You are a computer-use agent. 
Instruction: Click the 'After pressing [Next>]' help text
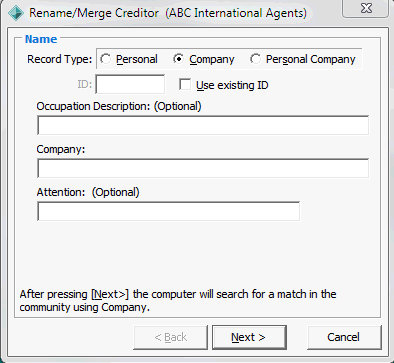click(x=178, y=300)
